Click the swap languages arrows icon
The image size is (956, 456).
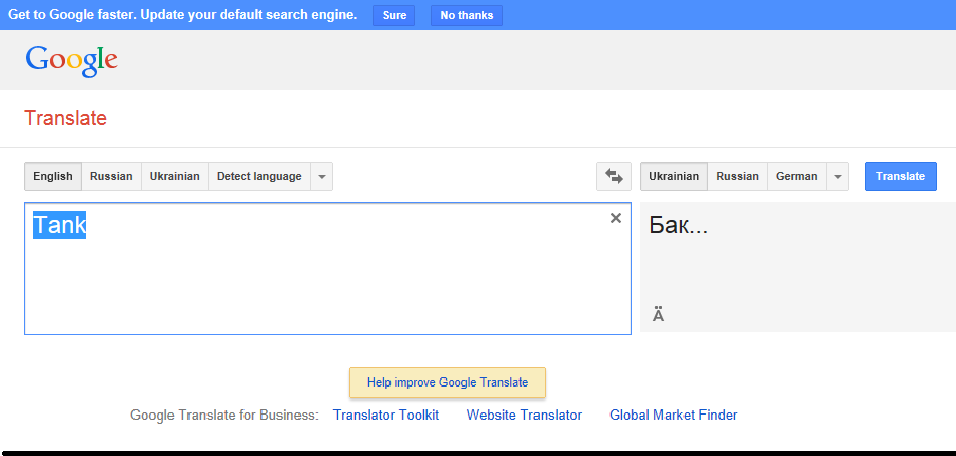[x=613, y=177]
